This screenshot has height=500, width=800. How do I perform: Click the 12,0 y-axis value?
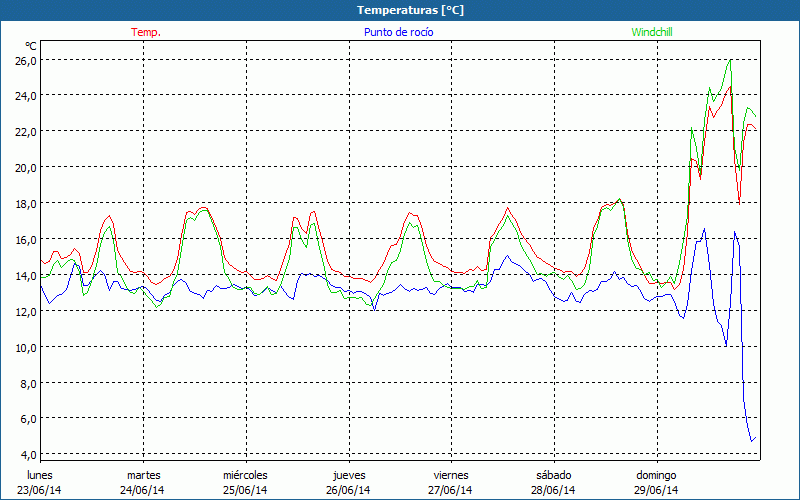point(25,311)
